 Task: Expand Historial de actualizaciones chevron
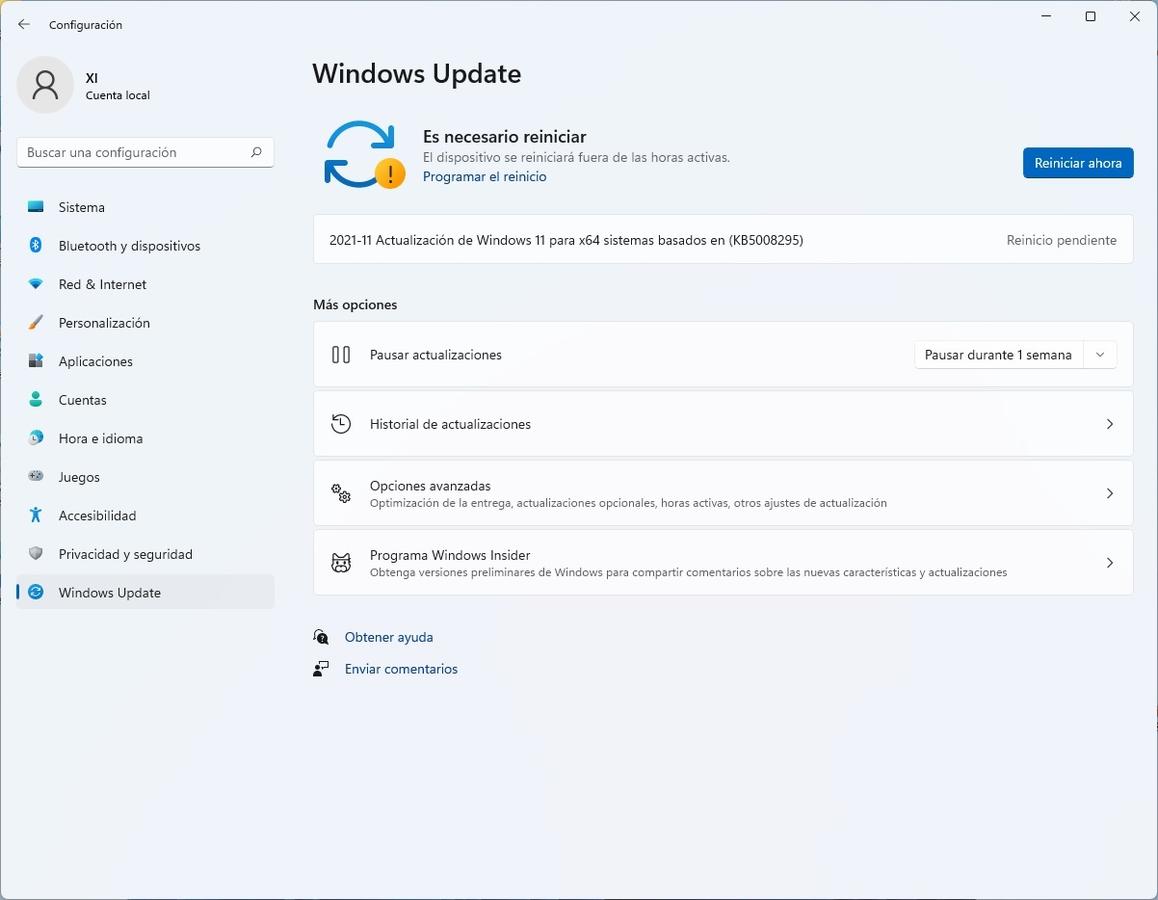pos(1109,424)
